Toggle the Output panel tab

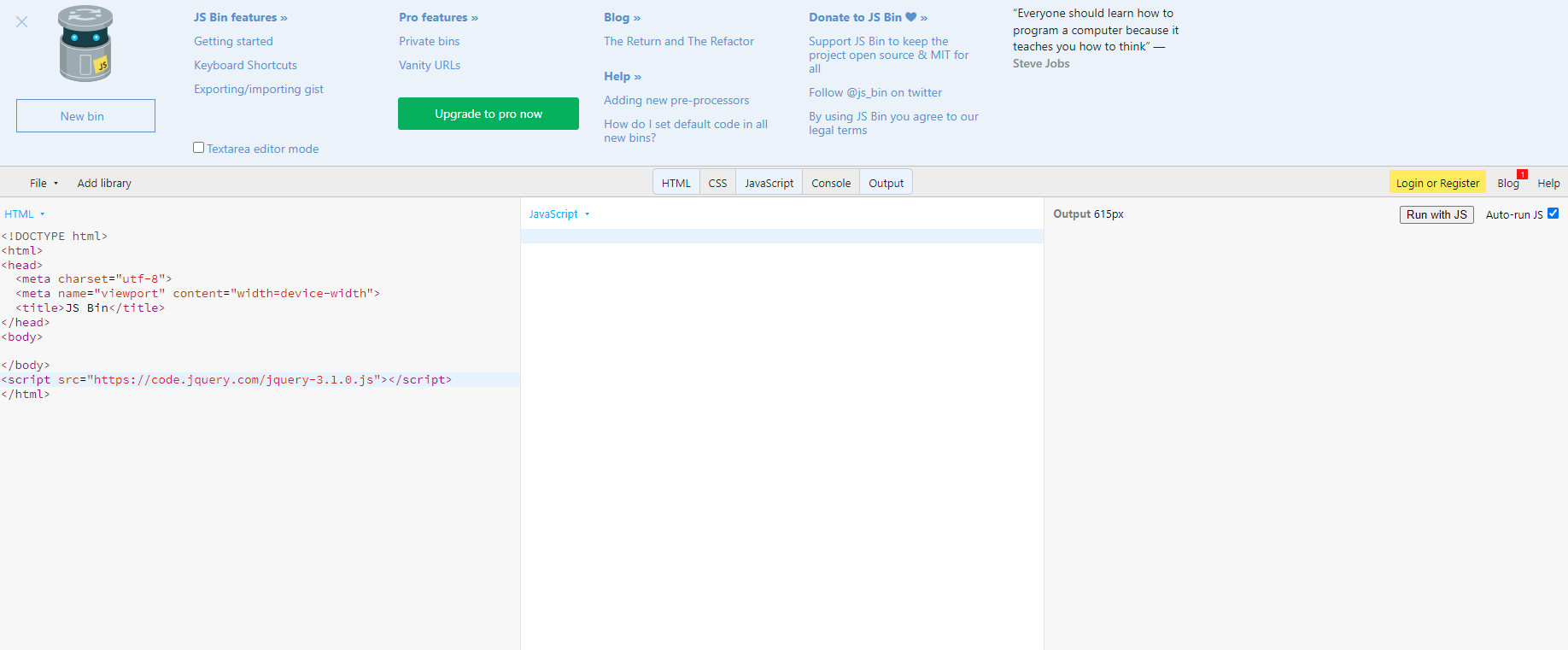tap(886, 183)
